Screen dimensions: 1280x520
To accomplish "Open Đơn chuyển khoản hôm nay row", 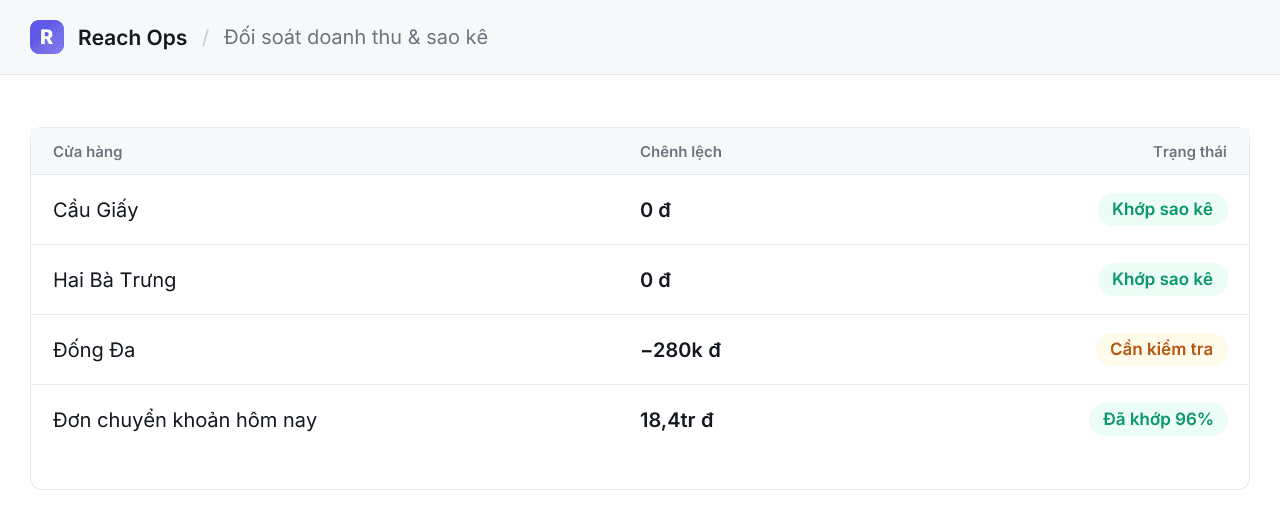I will [x=640, y=420].
